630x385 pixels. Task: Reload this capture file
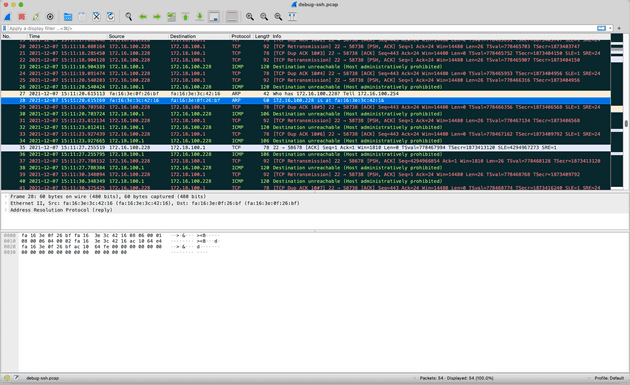(110, 17)
